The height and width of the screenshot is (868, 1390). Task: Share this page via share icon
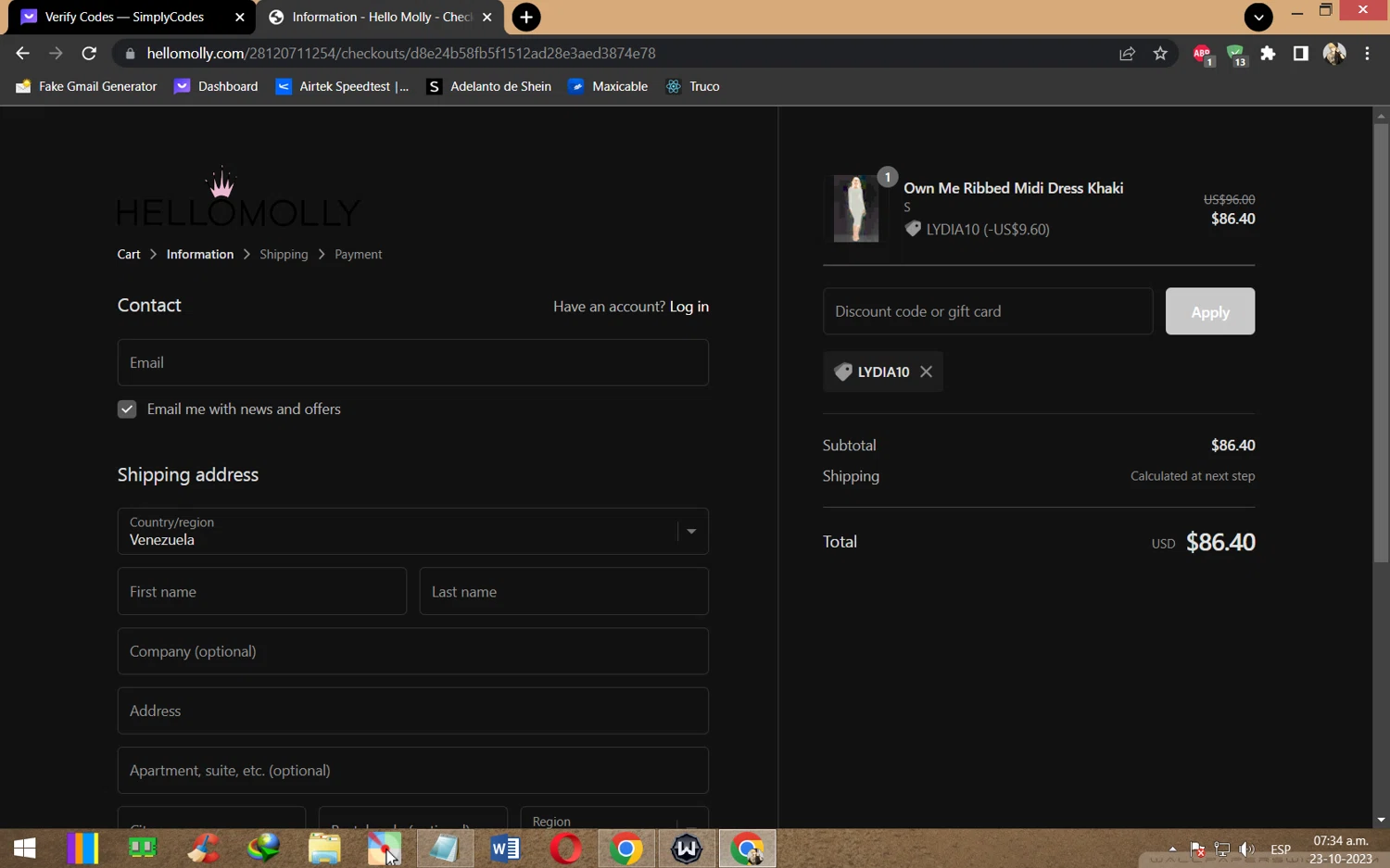1127,54
